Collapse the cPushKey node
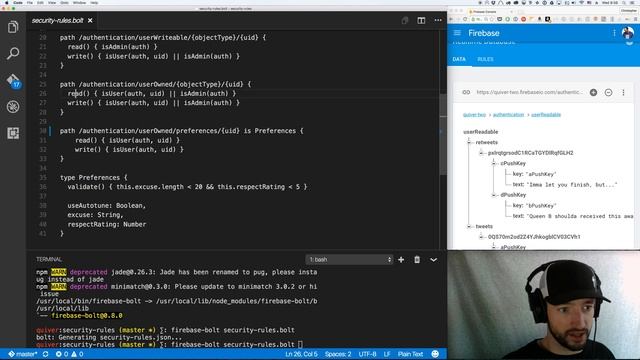Image resolution: width=640 pixels, height=360 pixels. pyautogui.click(x=494, y=164)
